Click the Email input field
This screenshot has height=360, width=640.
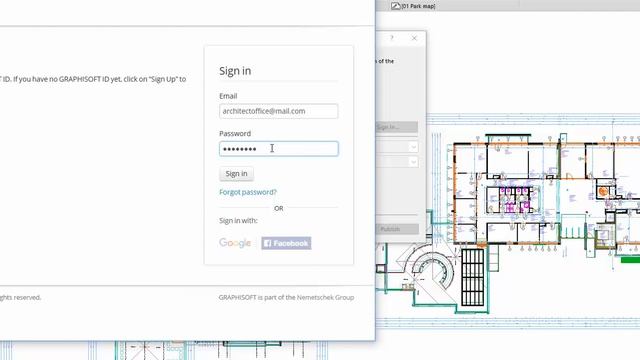point(278,111)
